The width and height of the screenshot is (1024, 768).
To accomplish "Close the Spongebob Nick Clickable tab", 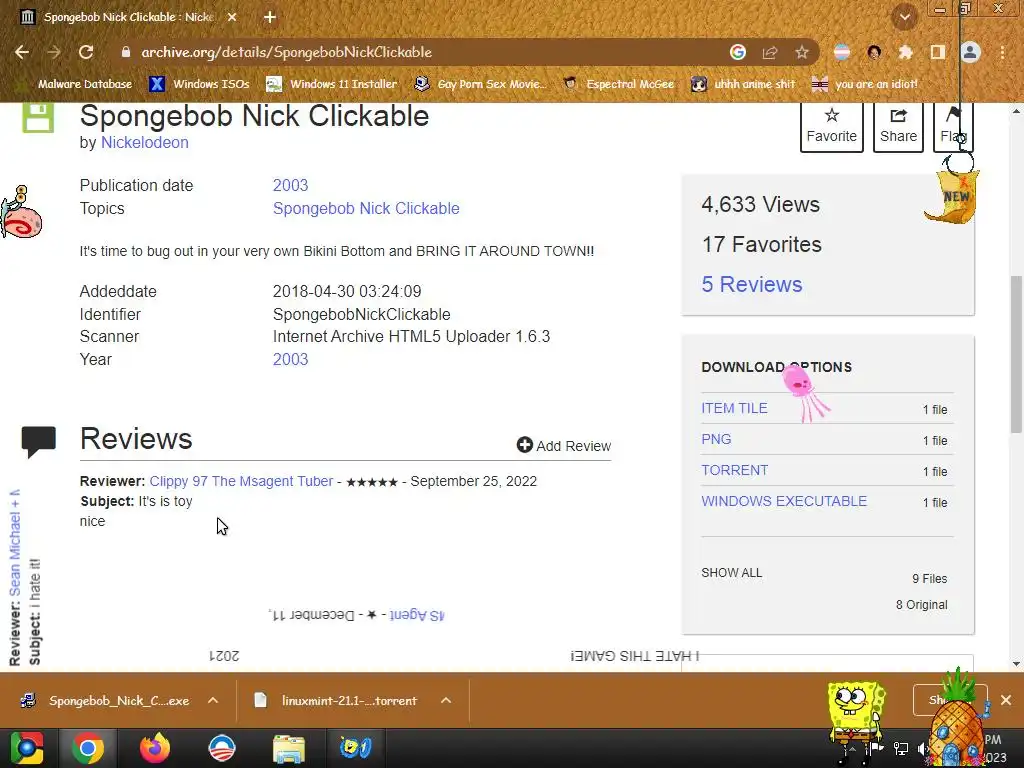I will [232, 17].
